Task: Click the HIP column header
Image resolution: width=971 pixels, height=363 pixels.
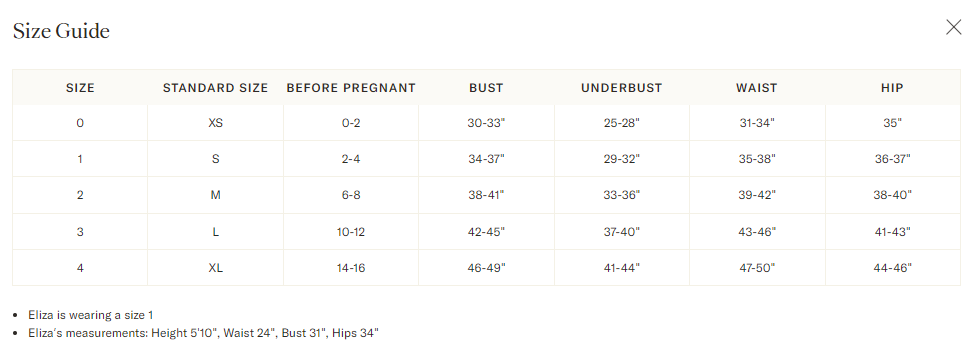Action: coord(892,88)
